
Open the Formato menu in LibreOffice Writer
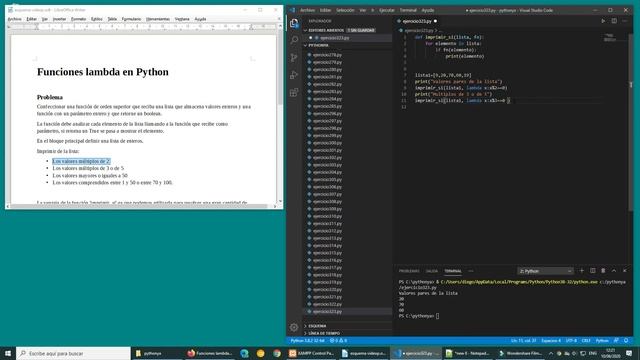(x=78, y=19)
